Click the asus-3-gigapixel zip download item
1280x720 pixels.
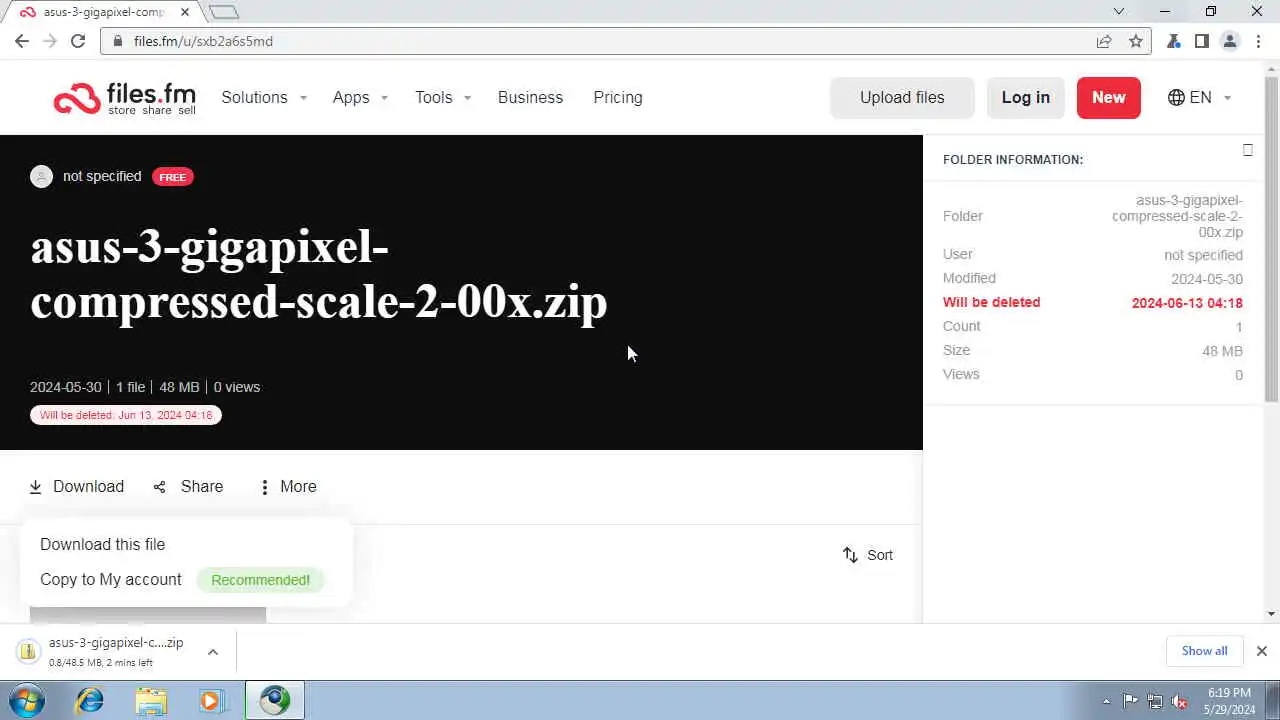point(116,651)
